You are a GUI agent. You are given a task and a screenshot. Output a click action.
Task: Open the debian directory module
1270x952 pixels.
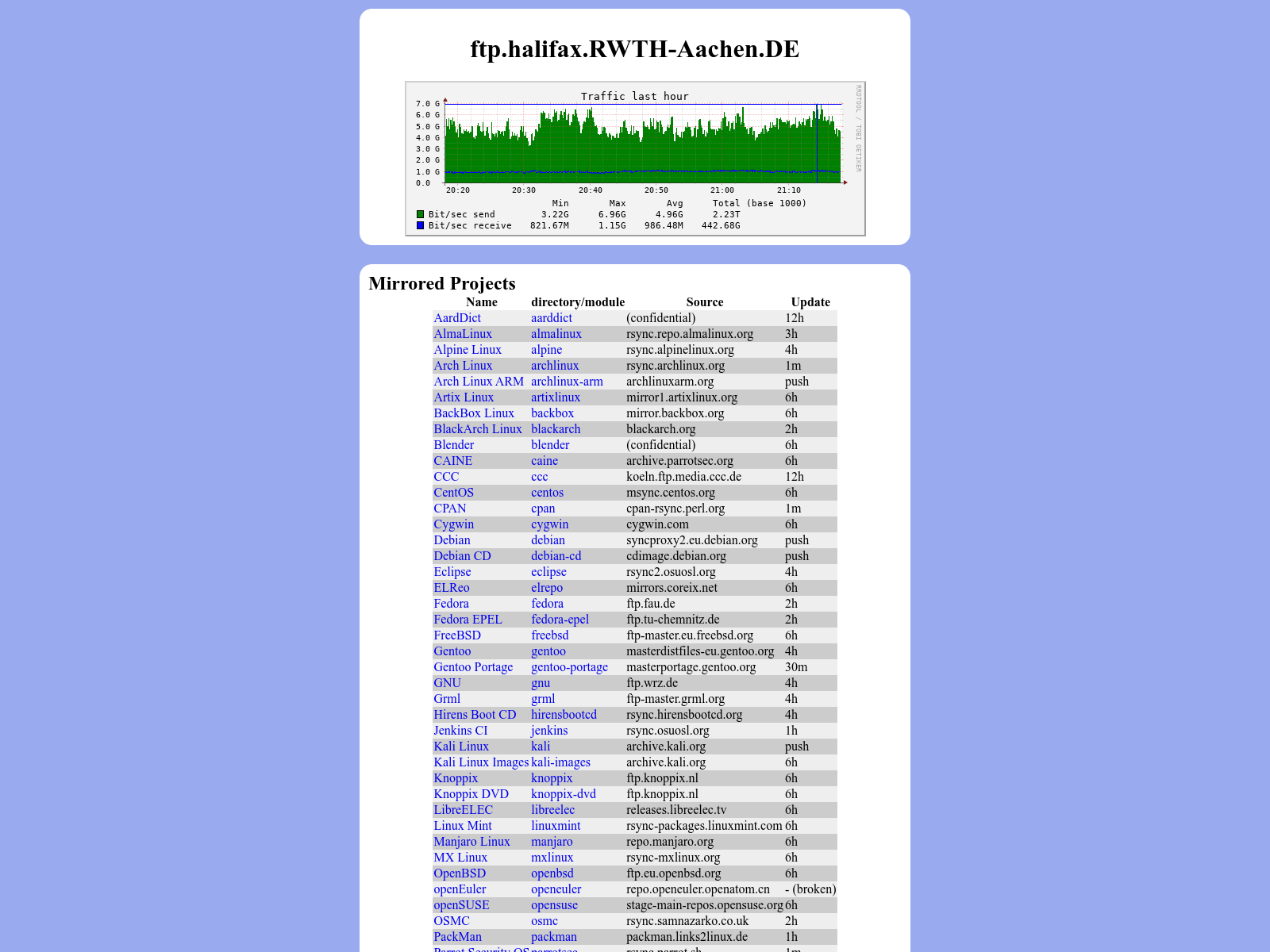coord(548,540)
